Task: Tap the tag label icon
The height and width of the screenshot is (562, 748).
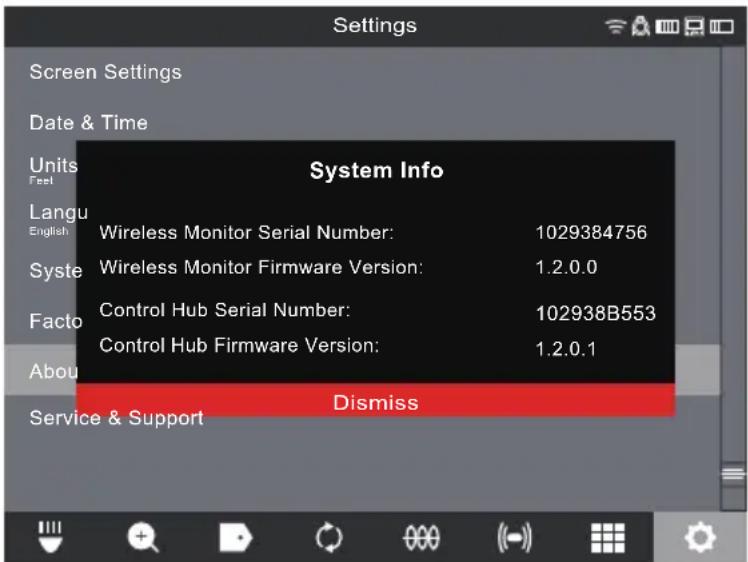Action: pos(235,537)
